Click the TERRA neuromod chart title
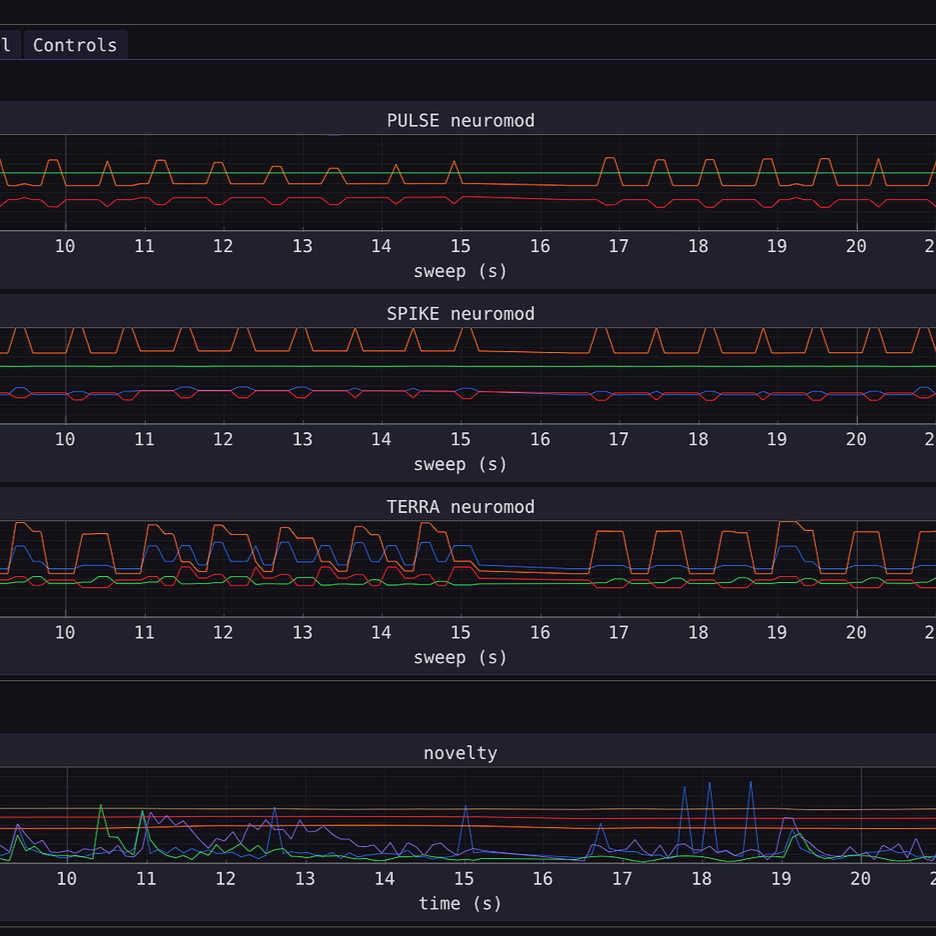Image resolution: width=936 pixels, height=936 pixels. point(460,507)
